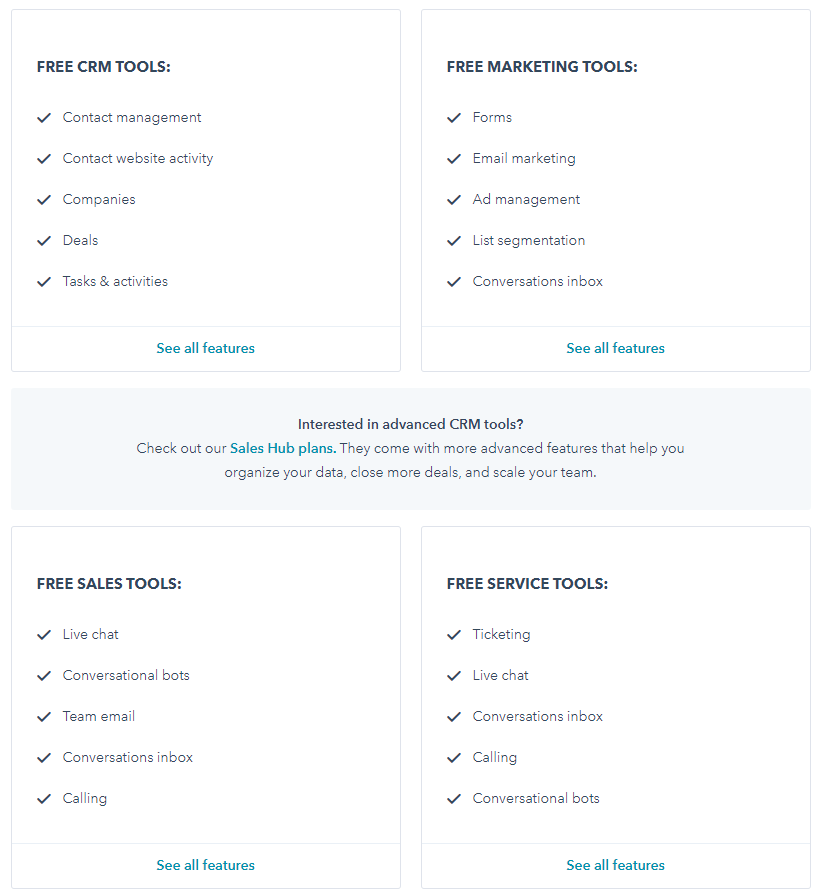Click the Tasks & activities feature item
816x892 pixels.
[x=115, y=281]
